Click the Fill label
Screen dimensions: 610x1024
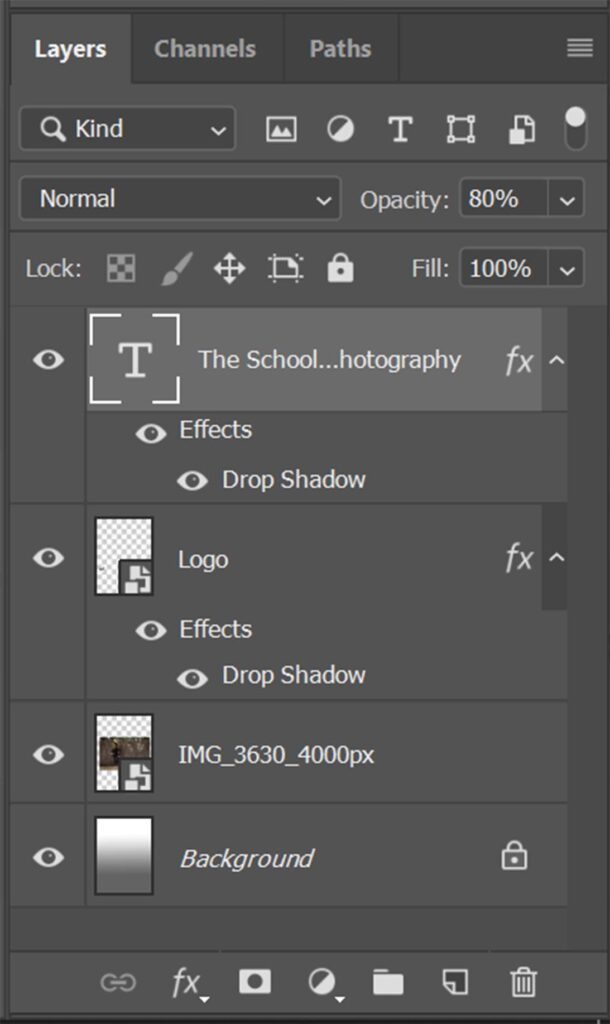(x=430, y=268)
